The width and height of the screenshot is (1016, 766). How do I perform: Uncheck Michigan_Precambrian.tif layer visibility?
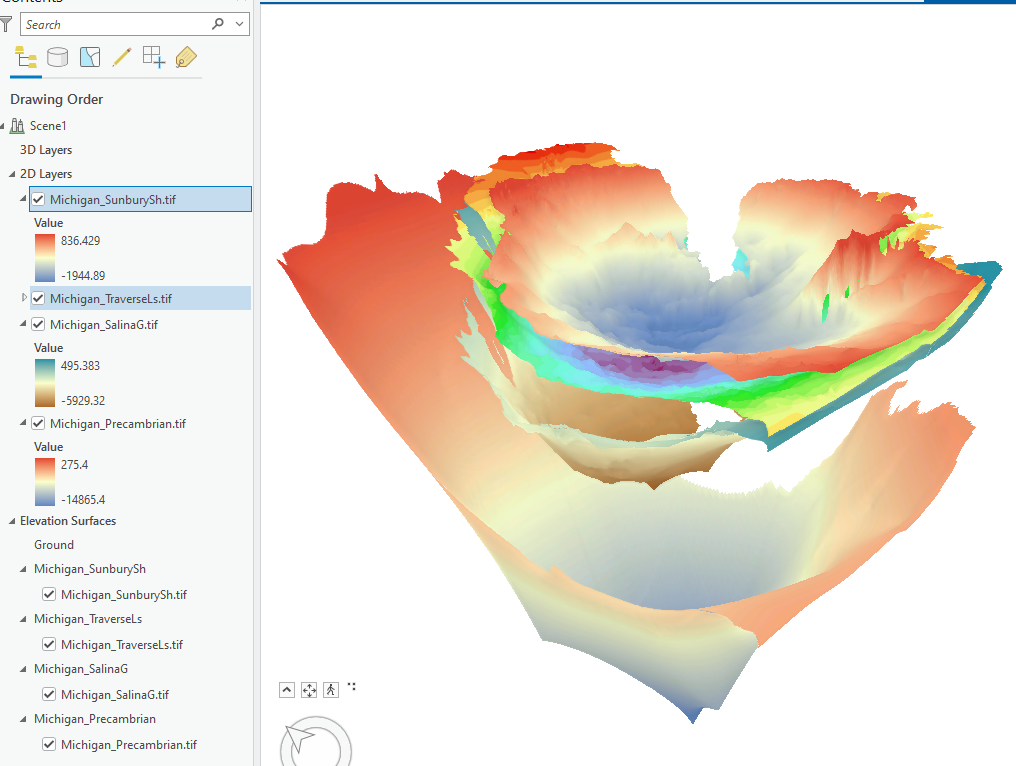click(x=38, y=423)
